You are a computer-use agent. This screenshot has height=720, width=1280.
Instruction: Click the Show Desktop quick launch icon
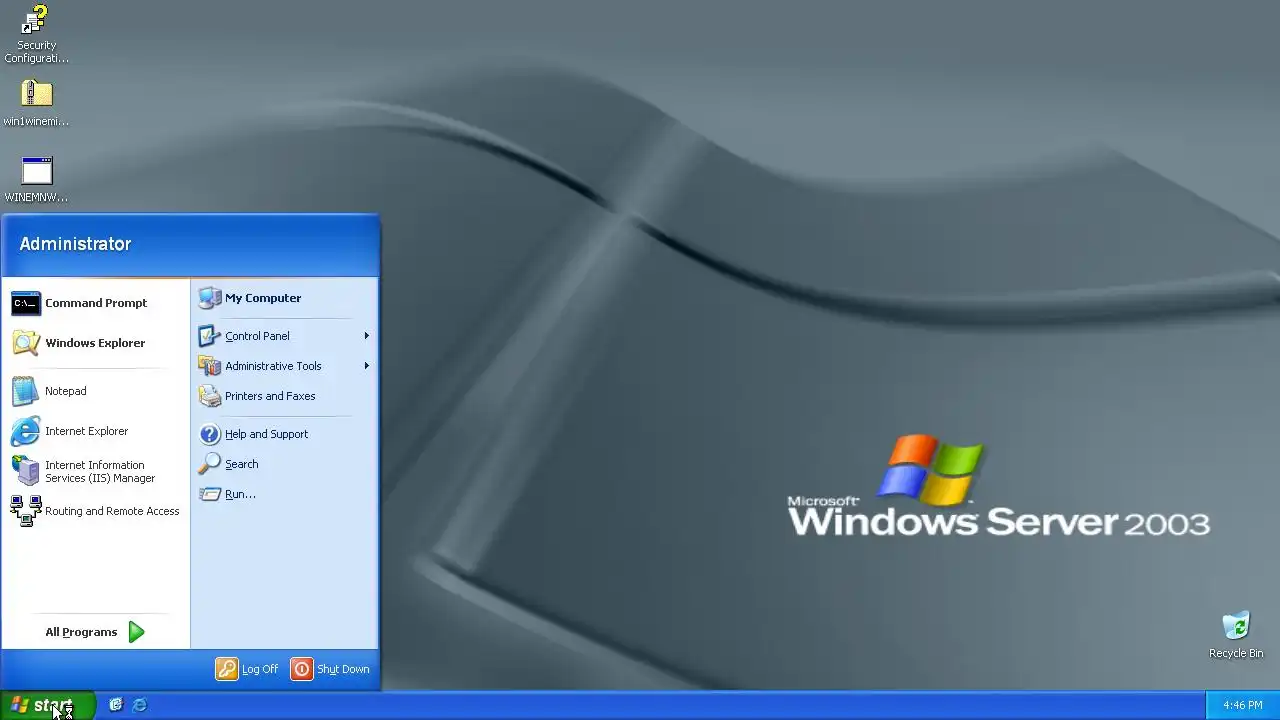point(116,705)
